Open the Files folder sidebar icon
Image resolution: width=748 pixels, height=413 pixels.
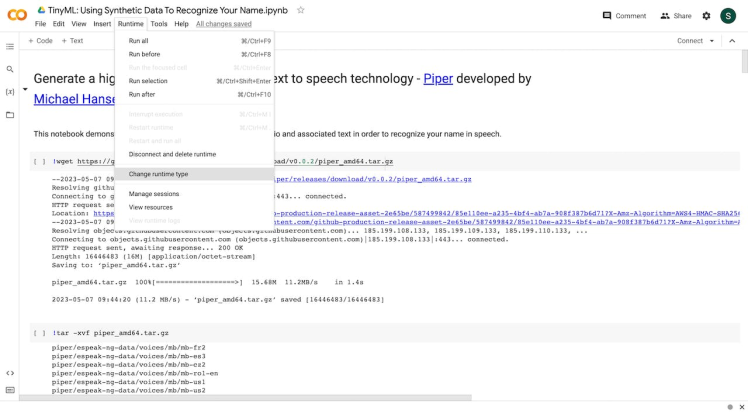(x=10, y=115)
